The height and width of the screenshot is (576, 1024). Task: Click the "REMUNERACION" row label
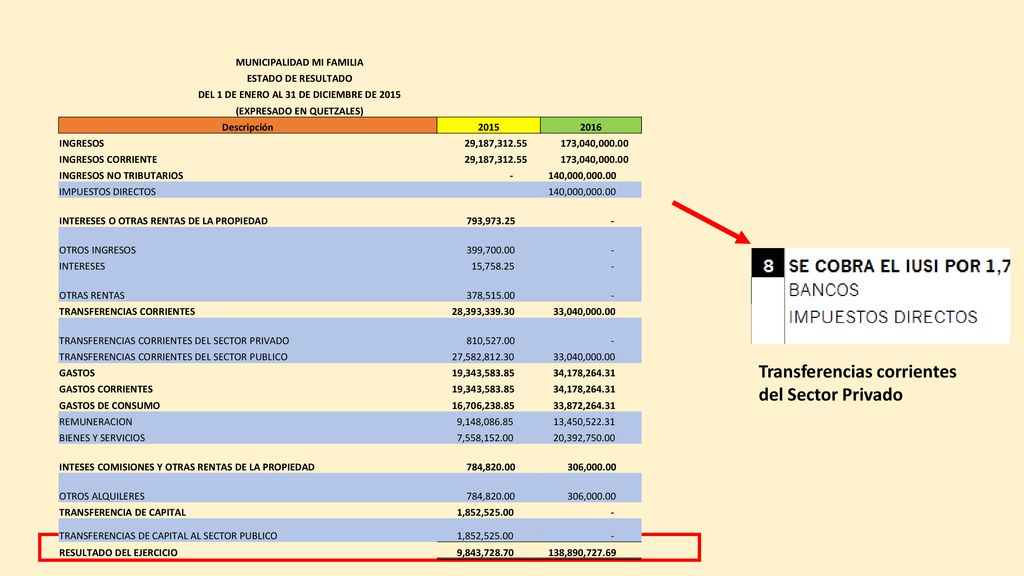[x=95, y=422]
